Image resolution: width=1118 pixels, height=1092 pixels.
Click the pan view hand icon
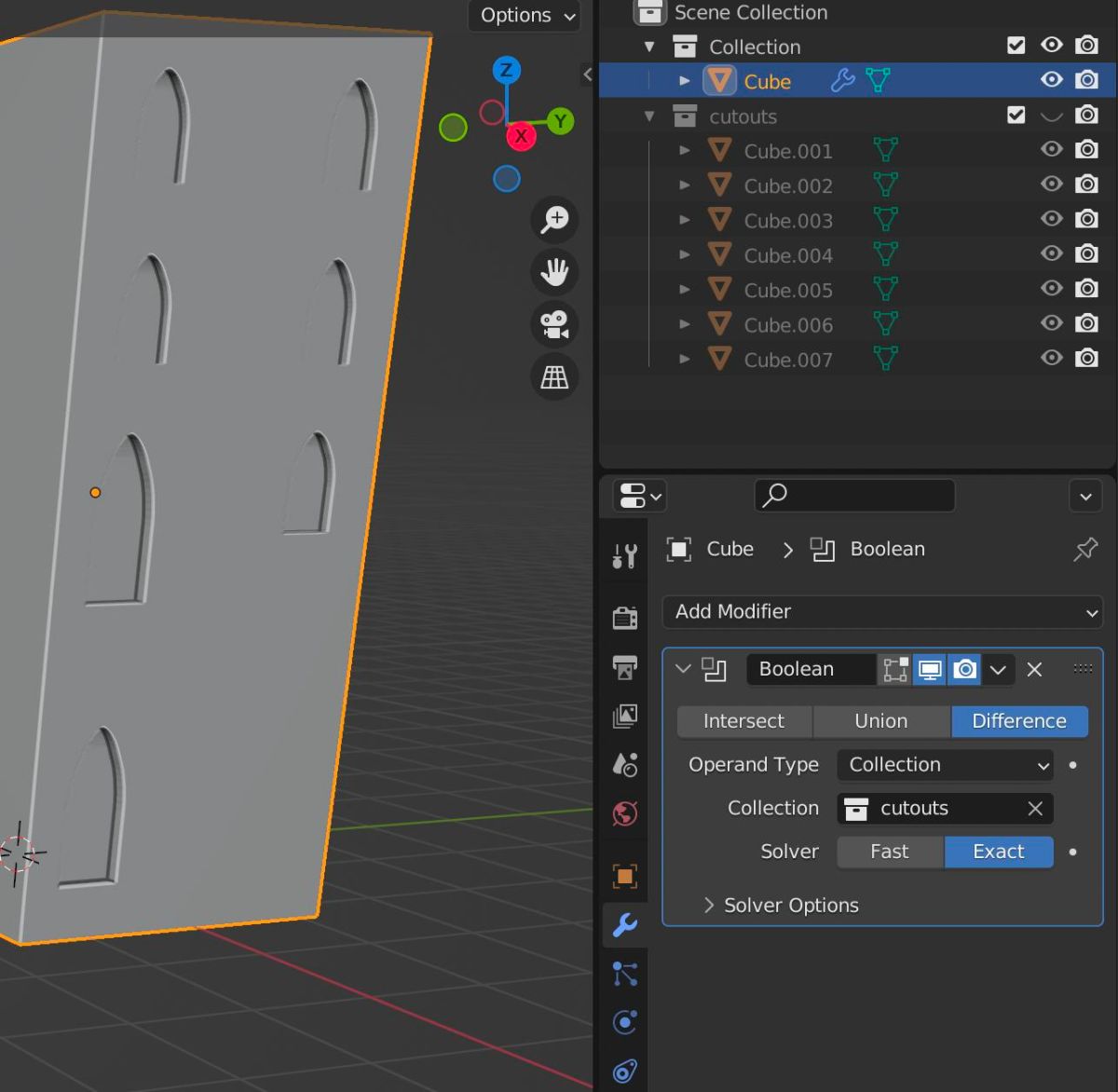[554, 272]
